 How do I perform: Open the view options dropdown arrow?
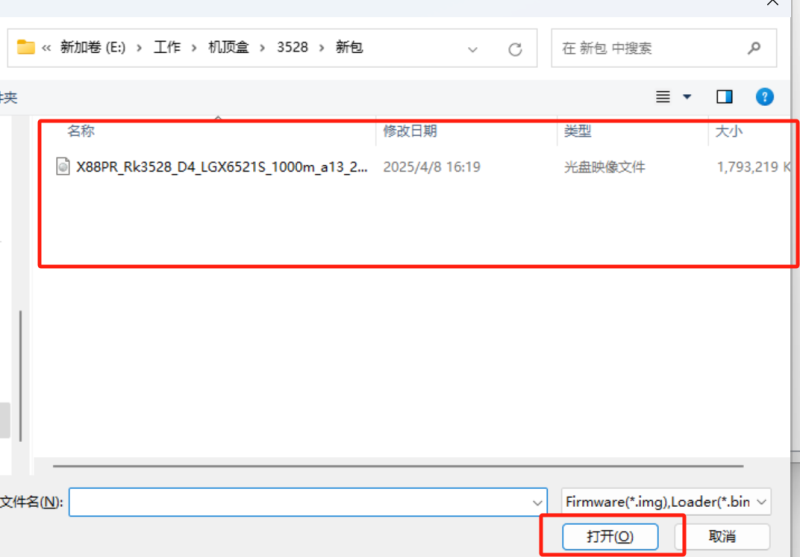tap(687, 97)
